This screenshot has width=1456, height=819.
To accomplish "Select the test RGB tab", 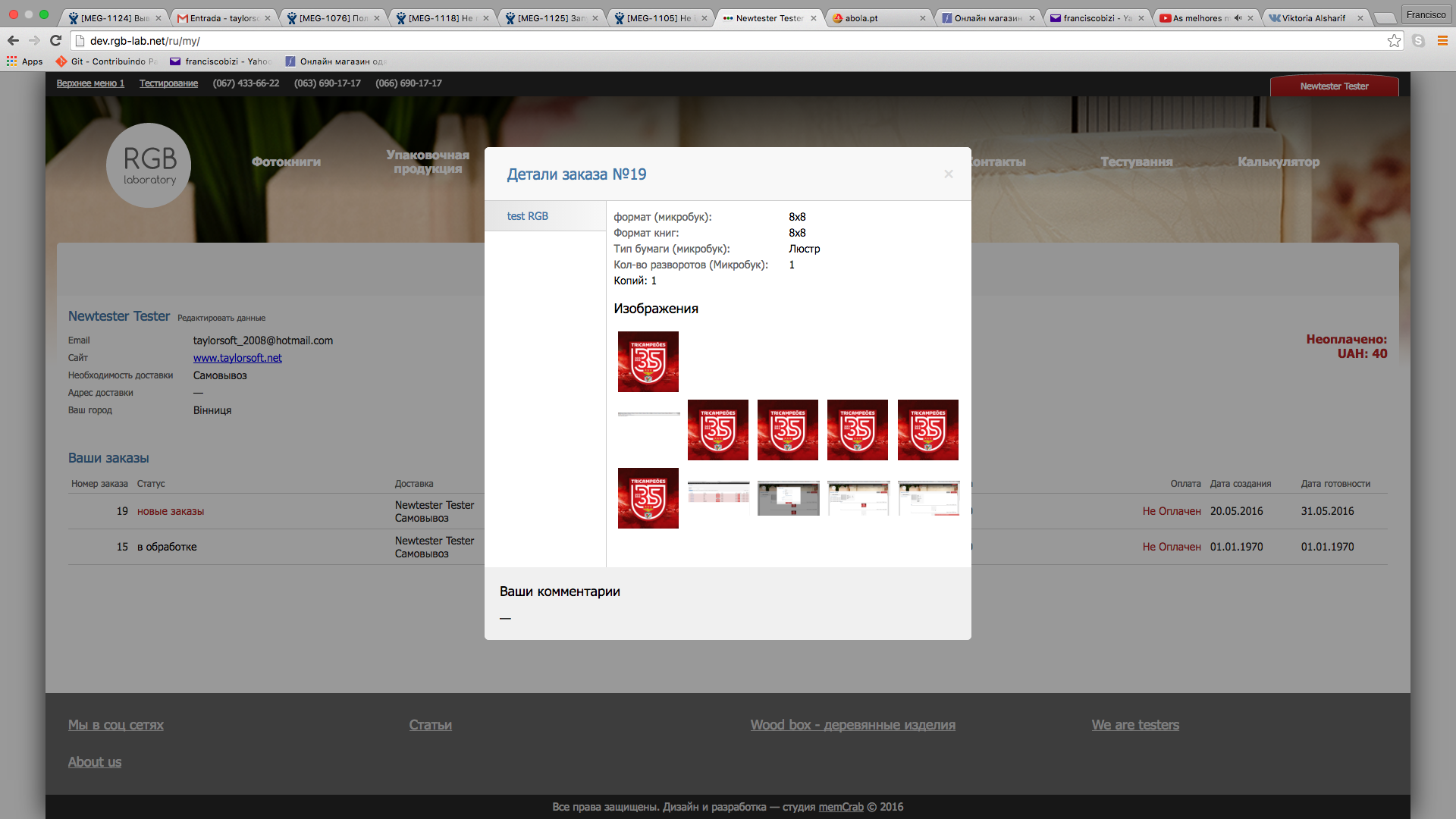I will point(528,216).
